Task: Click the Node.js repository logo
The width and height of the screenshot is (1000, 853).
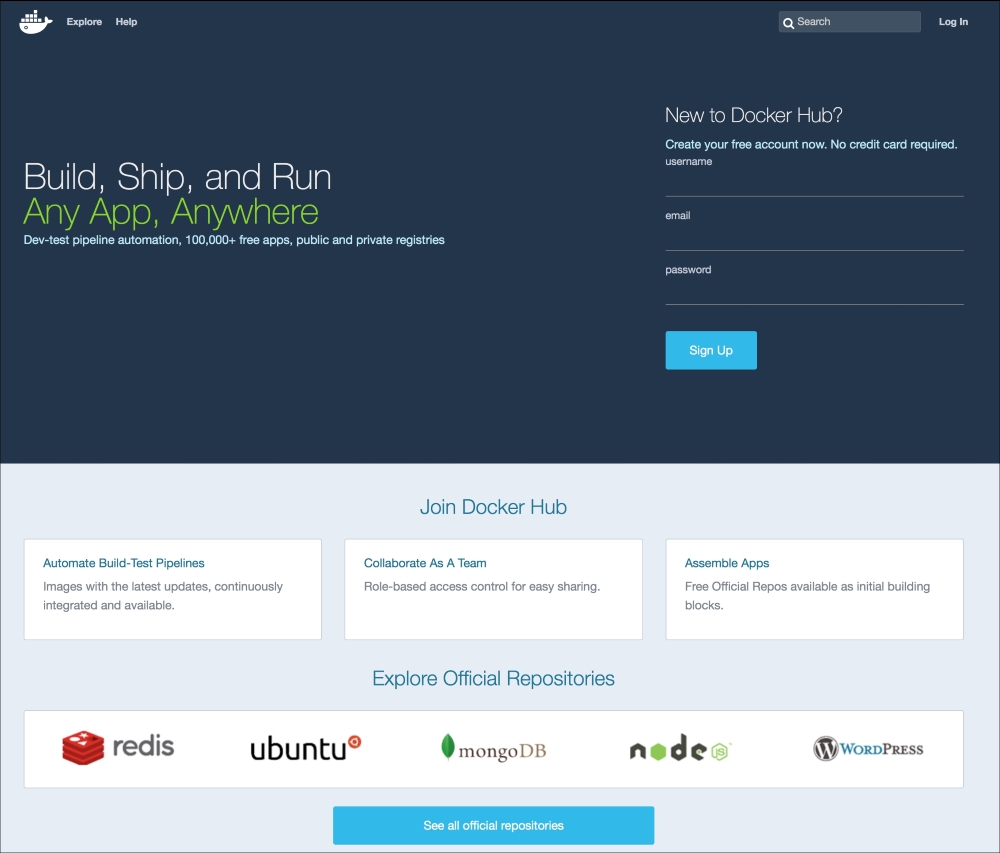Action: tap(680, 748)
